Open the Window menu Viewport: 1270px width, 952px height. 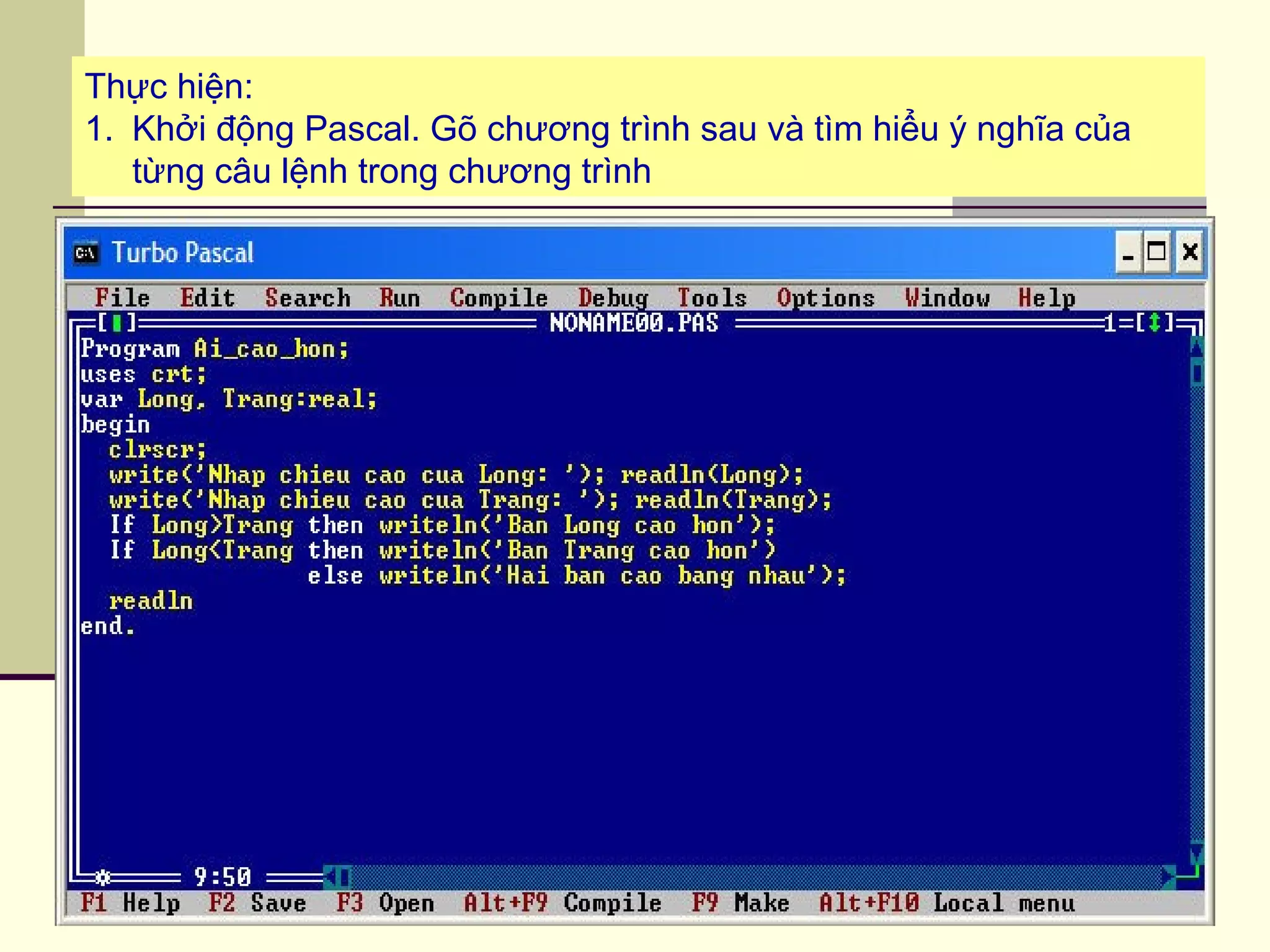[948, 298]
